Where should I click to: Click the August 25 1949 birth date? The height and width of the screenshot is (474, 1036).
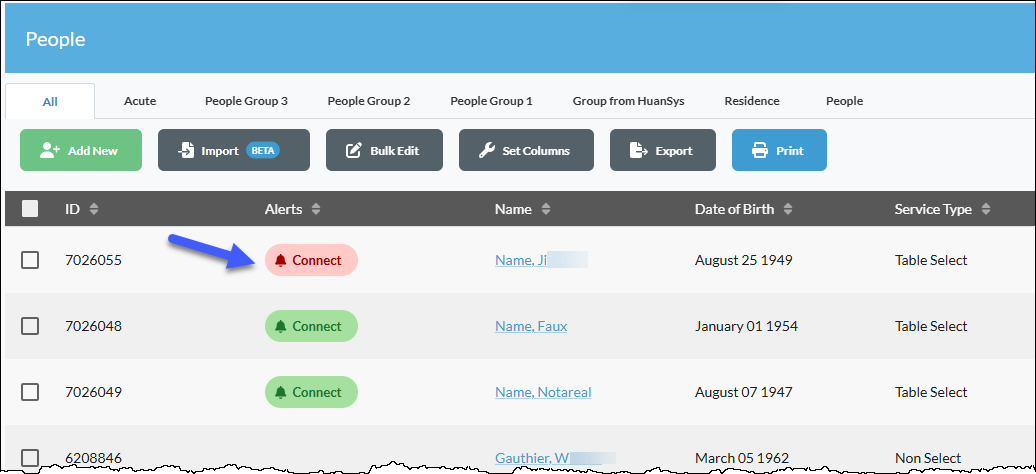(743, 260)
